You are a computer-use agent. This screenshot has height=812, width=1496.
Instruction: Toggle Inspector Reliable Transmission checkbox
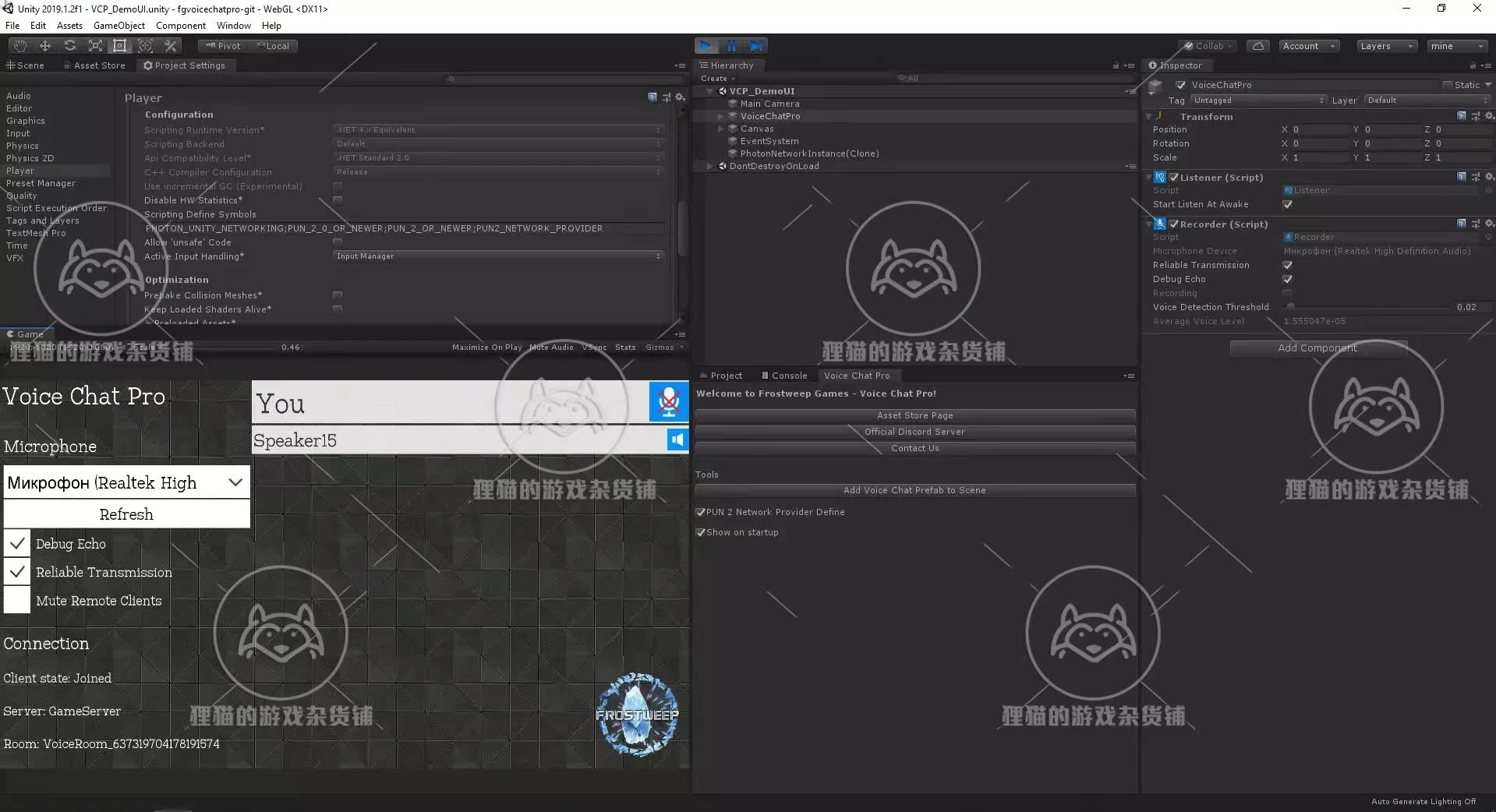point(1287,265)
